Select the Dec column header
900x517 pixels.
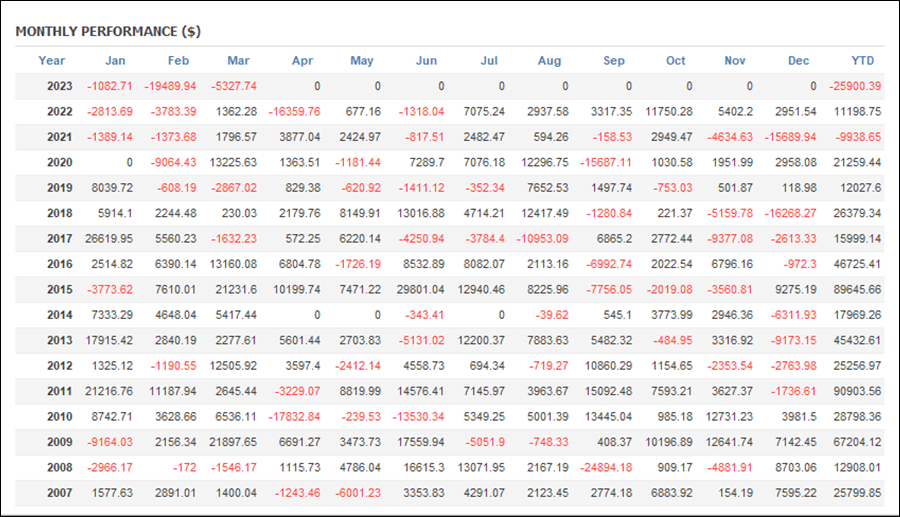tap(798, 61)
